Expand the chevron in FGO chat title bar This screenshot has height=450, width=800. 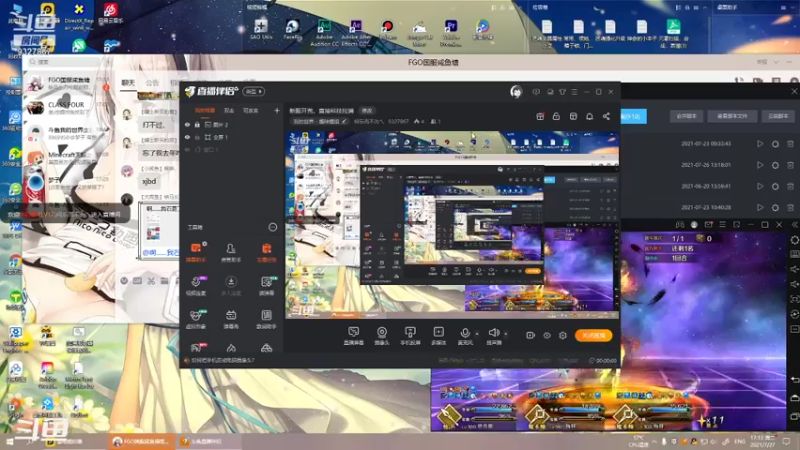pyautogui.click(x=776, y=62)
